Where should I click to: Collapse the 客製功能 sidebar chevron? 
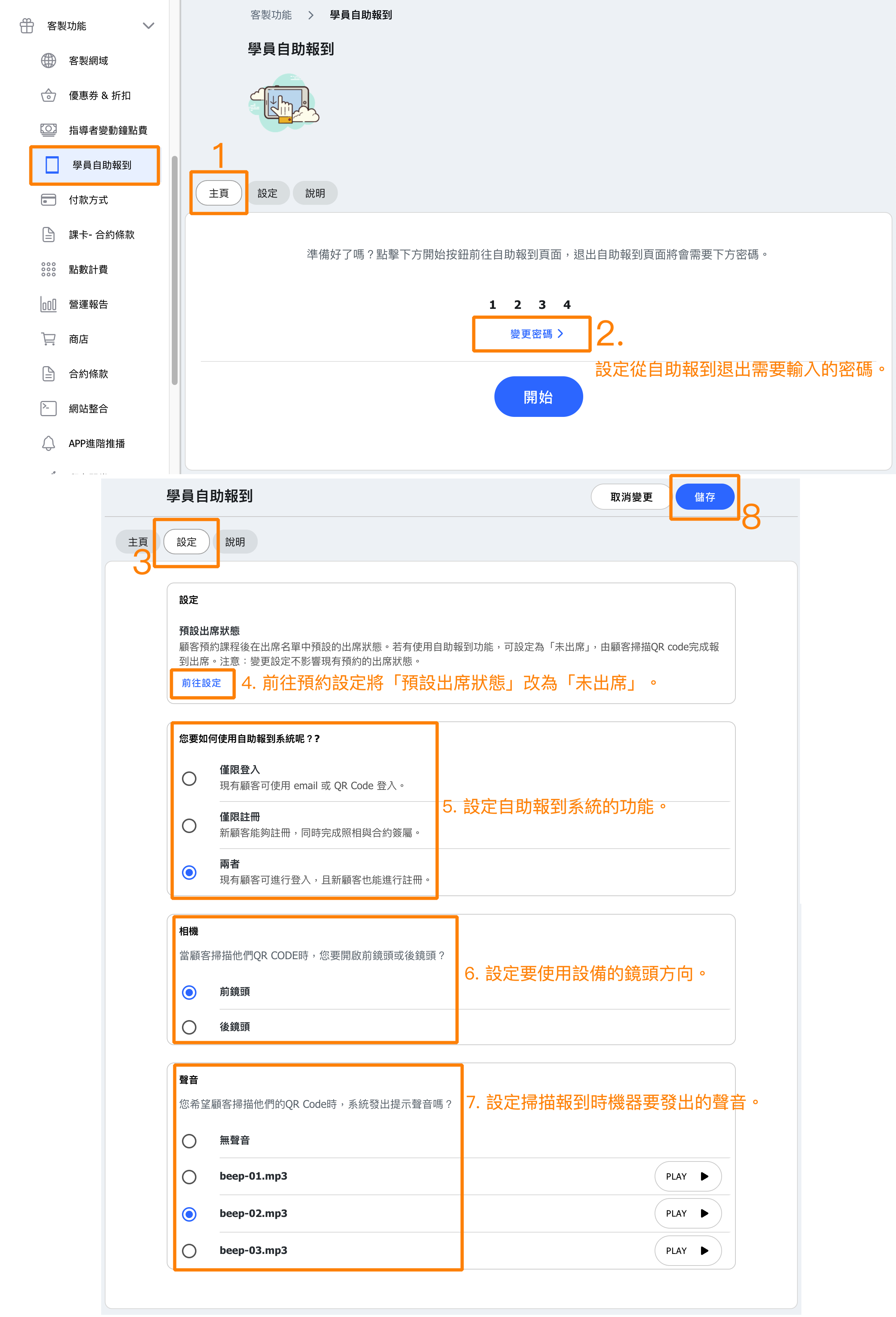click(149, 26)
